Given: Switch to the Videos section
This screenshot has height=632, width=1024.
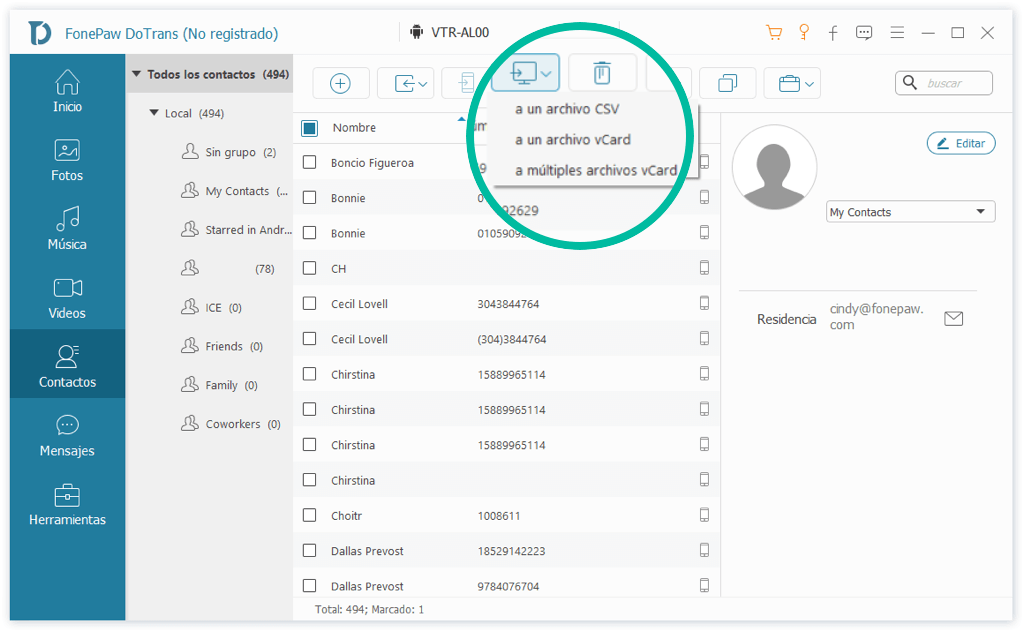Looking at the screenshot, I should 67,298.
